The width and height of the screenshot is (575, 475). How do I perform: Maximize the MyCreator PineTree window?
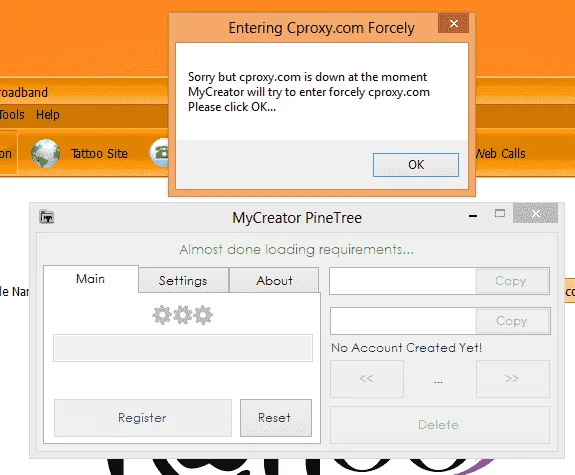click(499, 213)
